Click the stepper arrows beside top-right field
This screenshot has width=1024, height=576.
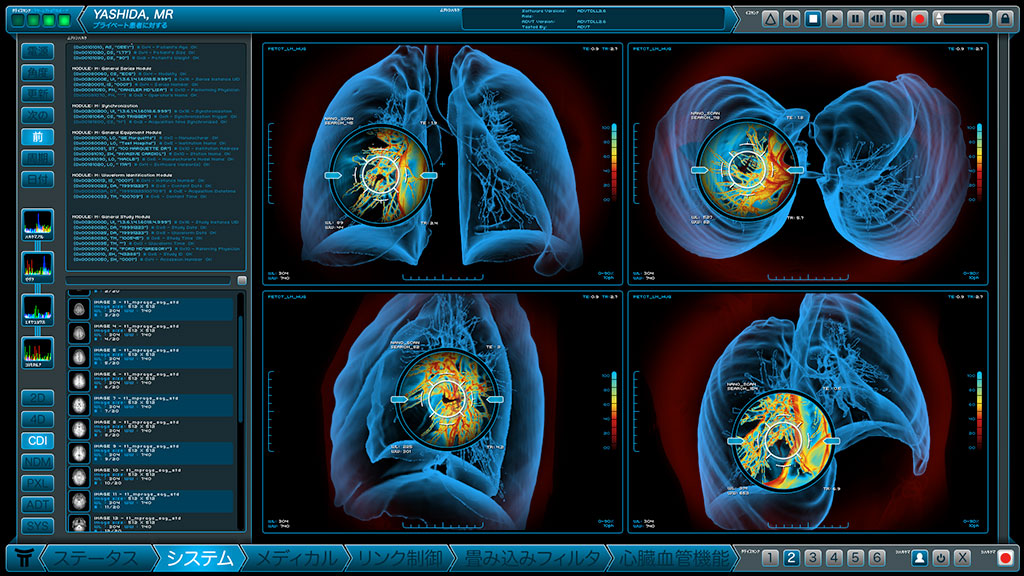point(938,18)
